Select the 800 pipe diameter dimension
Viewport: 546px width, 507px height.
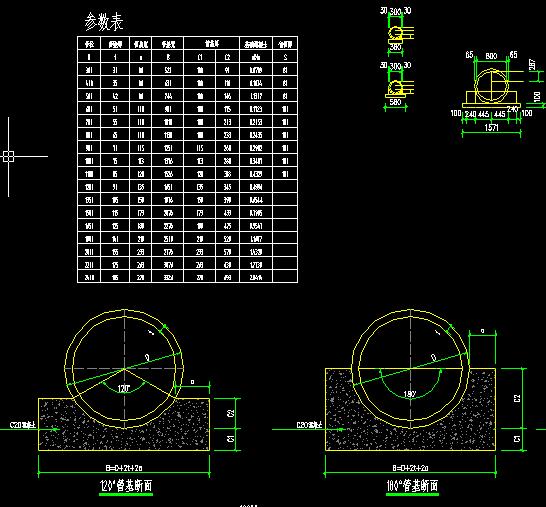[491, 56]
